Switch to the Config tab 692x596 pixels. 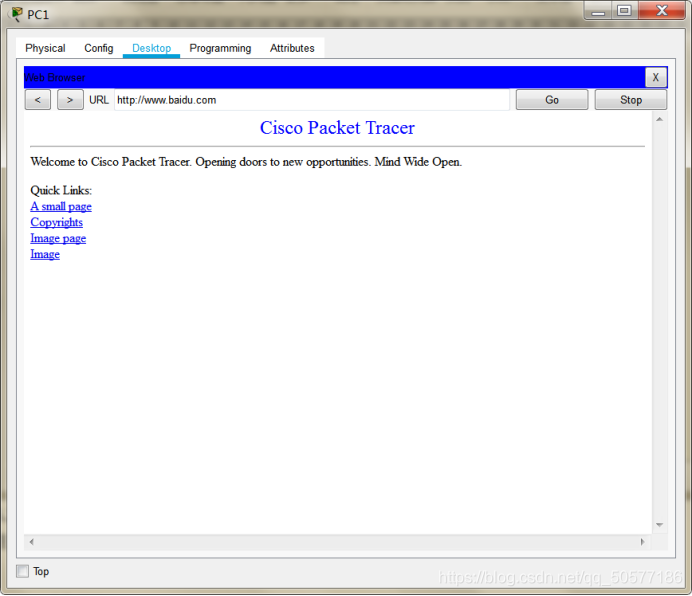click(99, 48)
